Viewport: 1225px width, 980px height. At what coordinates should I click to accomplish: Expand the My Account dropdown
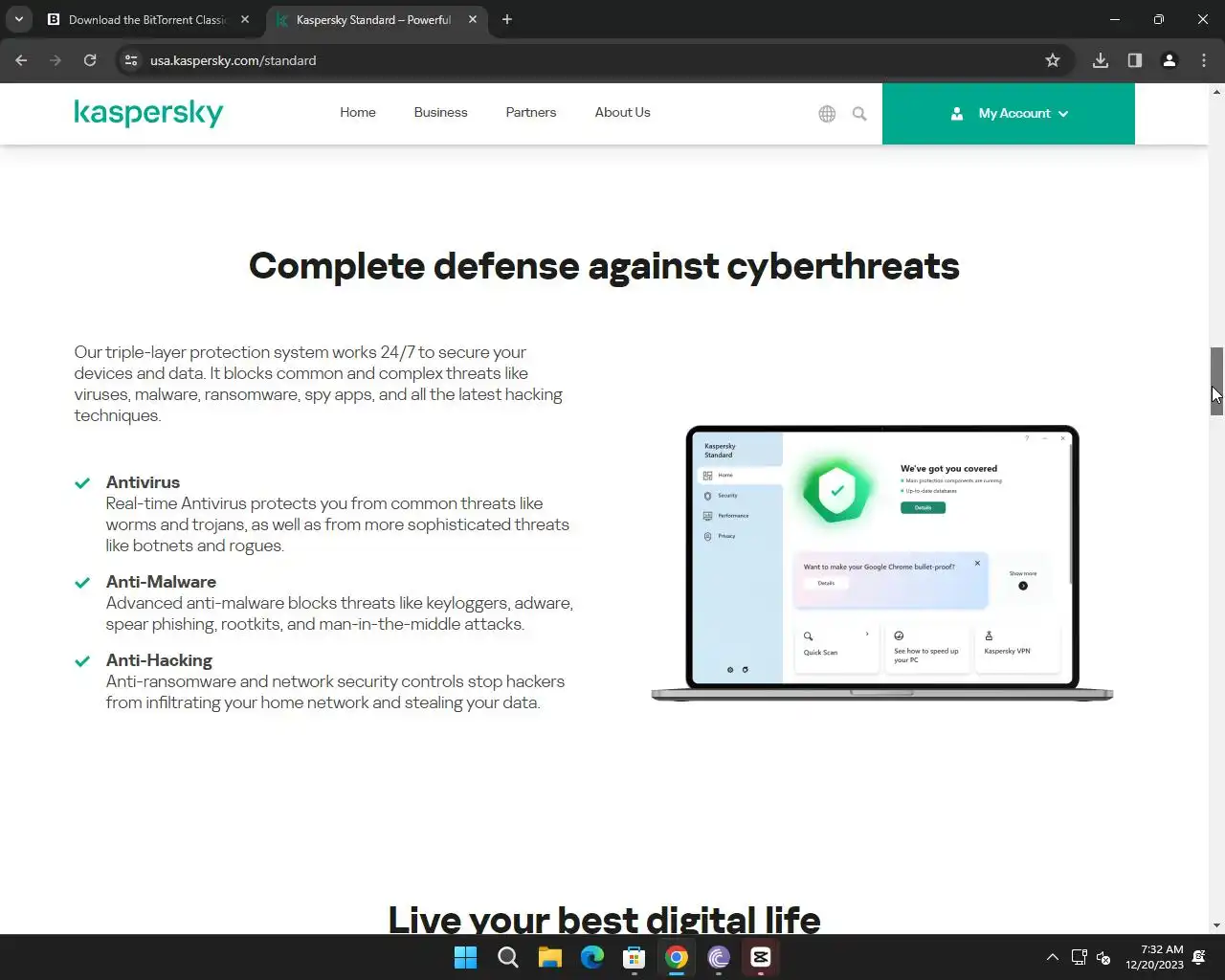click(x=1009, y=114)
